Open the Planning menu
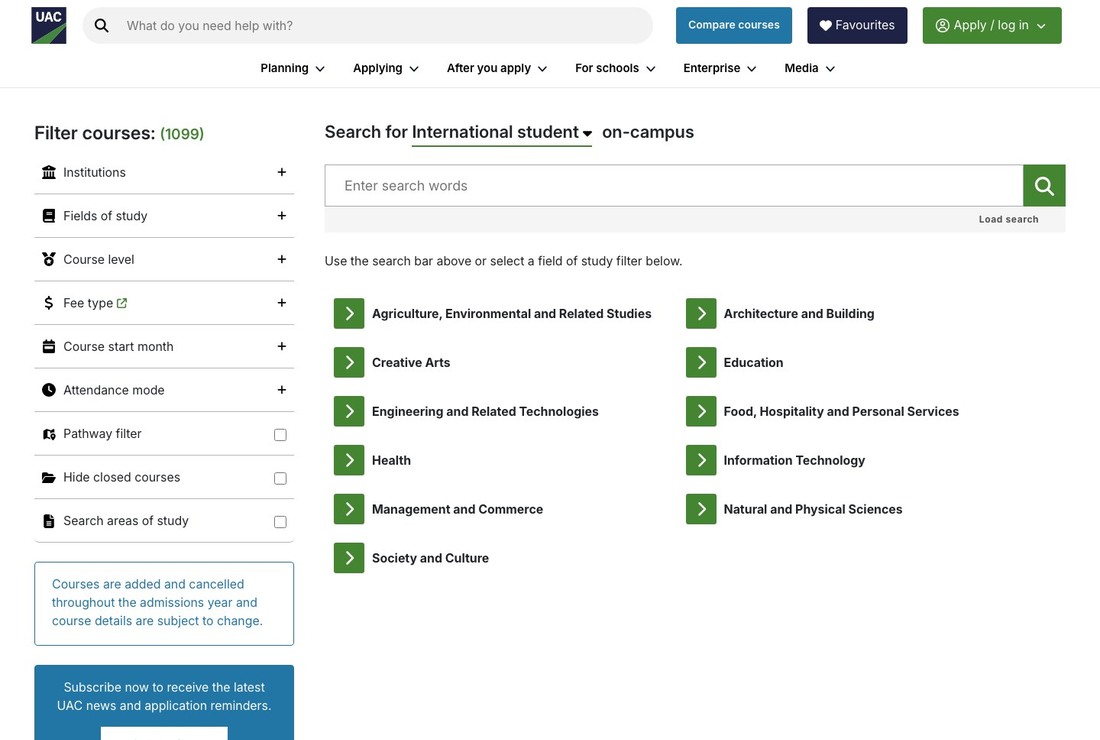1100x740 pixels. 292,68
